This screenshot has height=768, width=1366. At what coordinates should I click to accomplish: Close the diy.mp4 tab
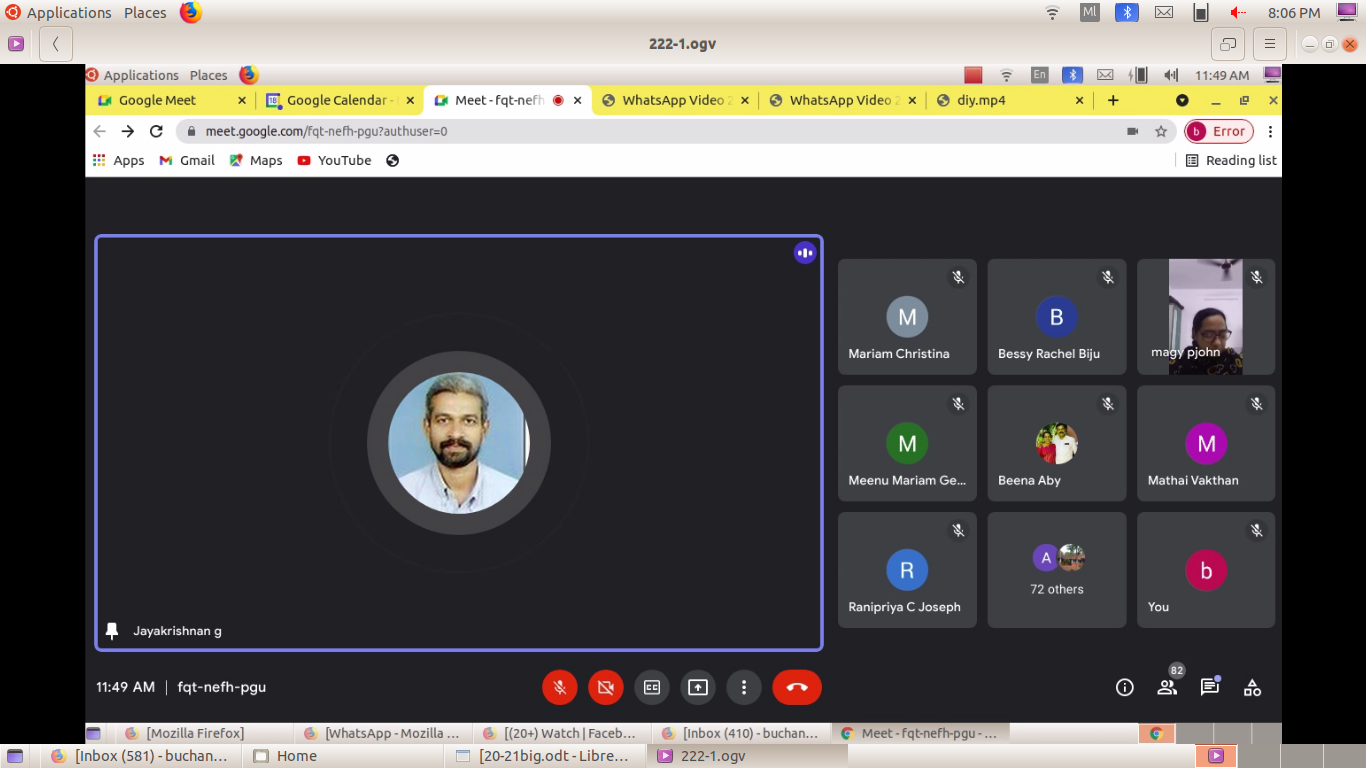pos(1079,100)
